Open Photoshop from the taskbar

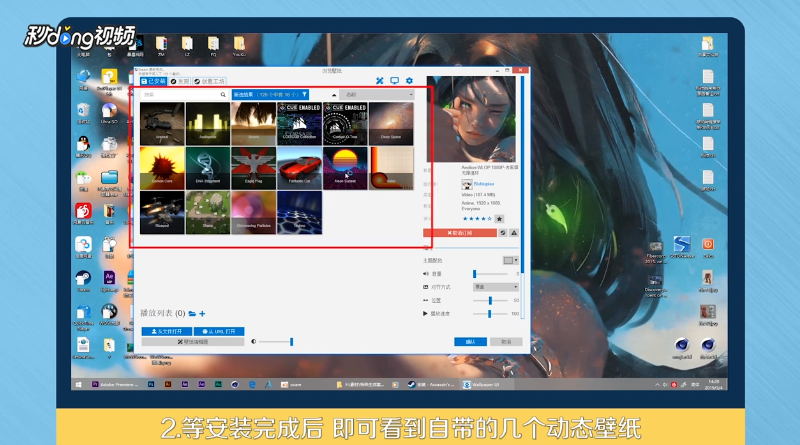(151, 384)
